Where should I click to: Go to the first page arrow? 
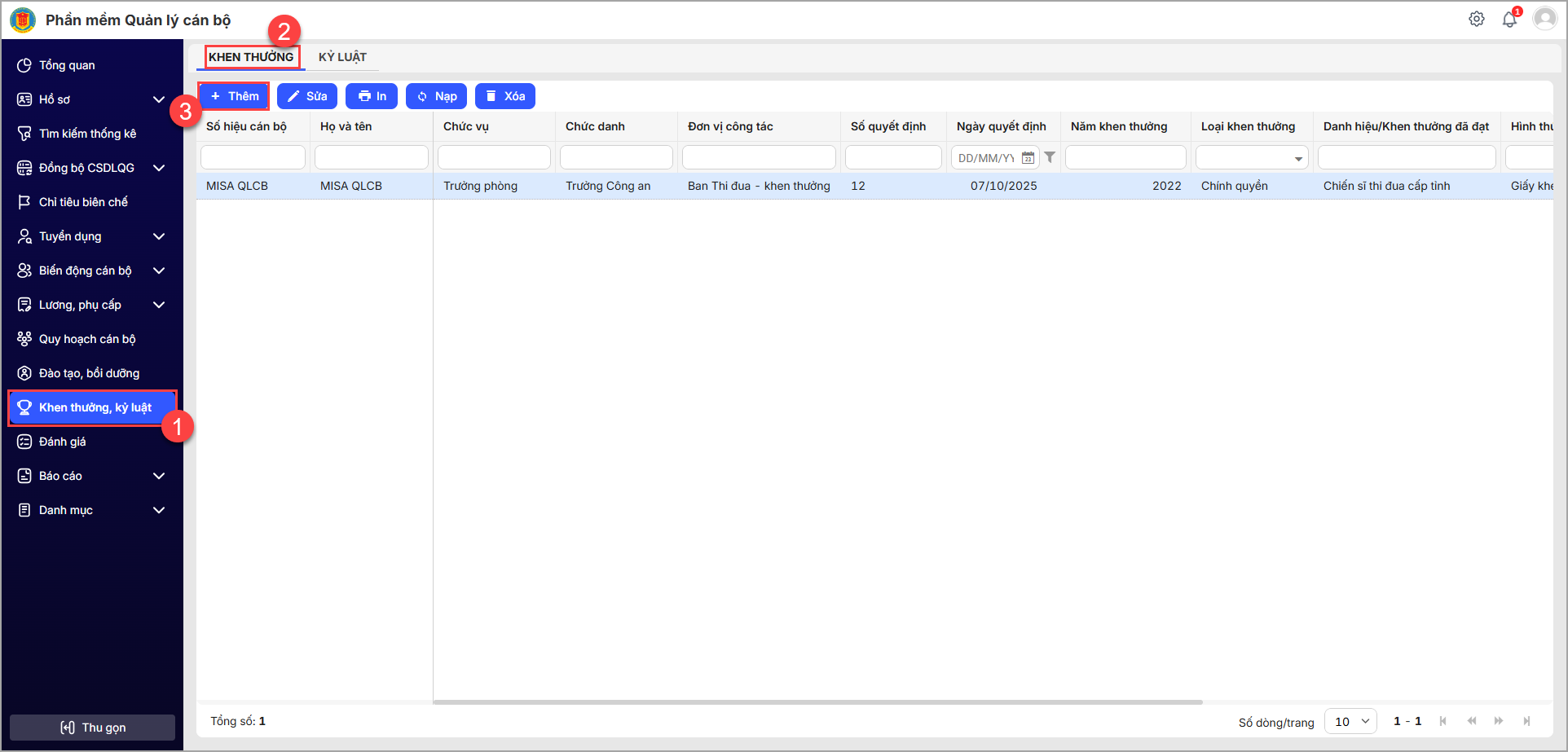tap(1443, 721)
